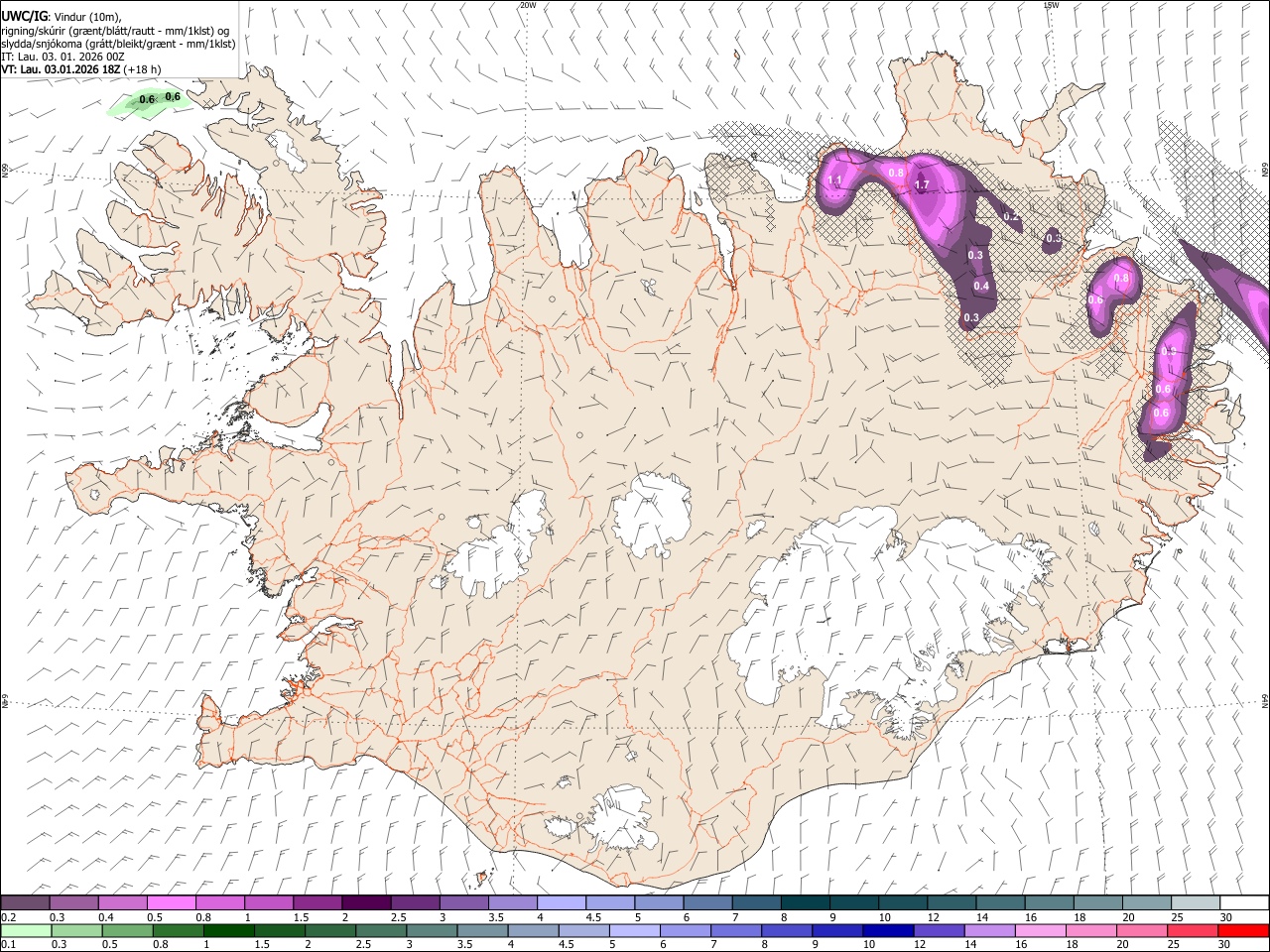
Task: Click the 15W longitude label
Action: pyautogui.click(x=1051, y=5)
